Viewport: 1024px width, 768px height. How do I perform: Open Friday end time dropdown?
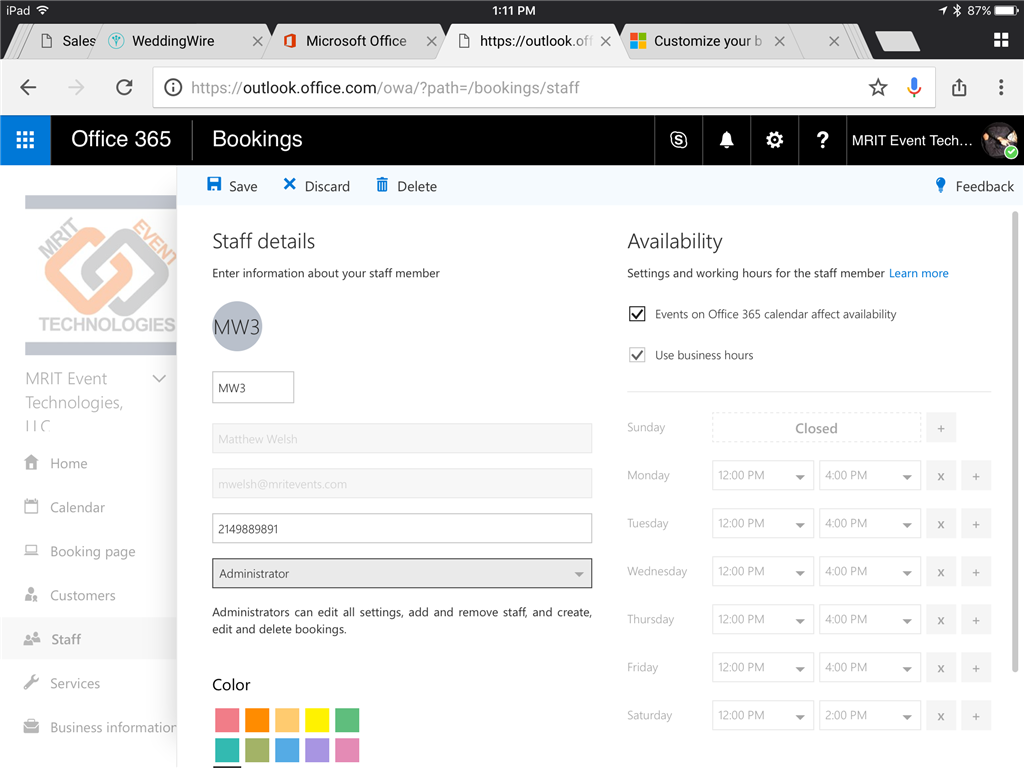coord(869,668)
